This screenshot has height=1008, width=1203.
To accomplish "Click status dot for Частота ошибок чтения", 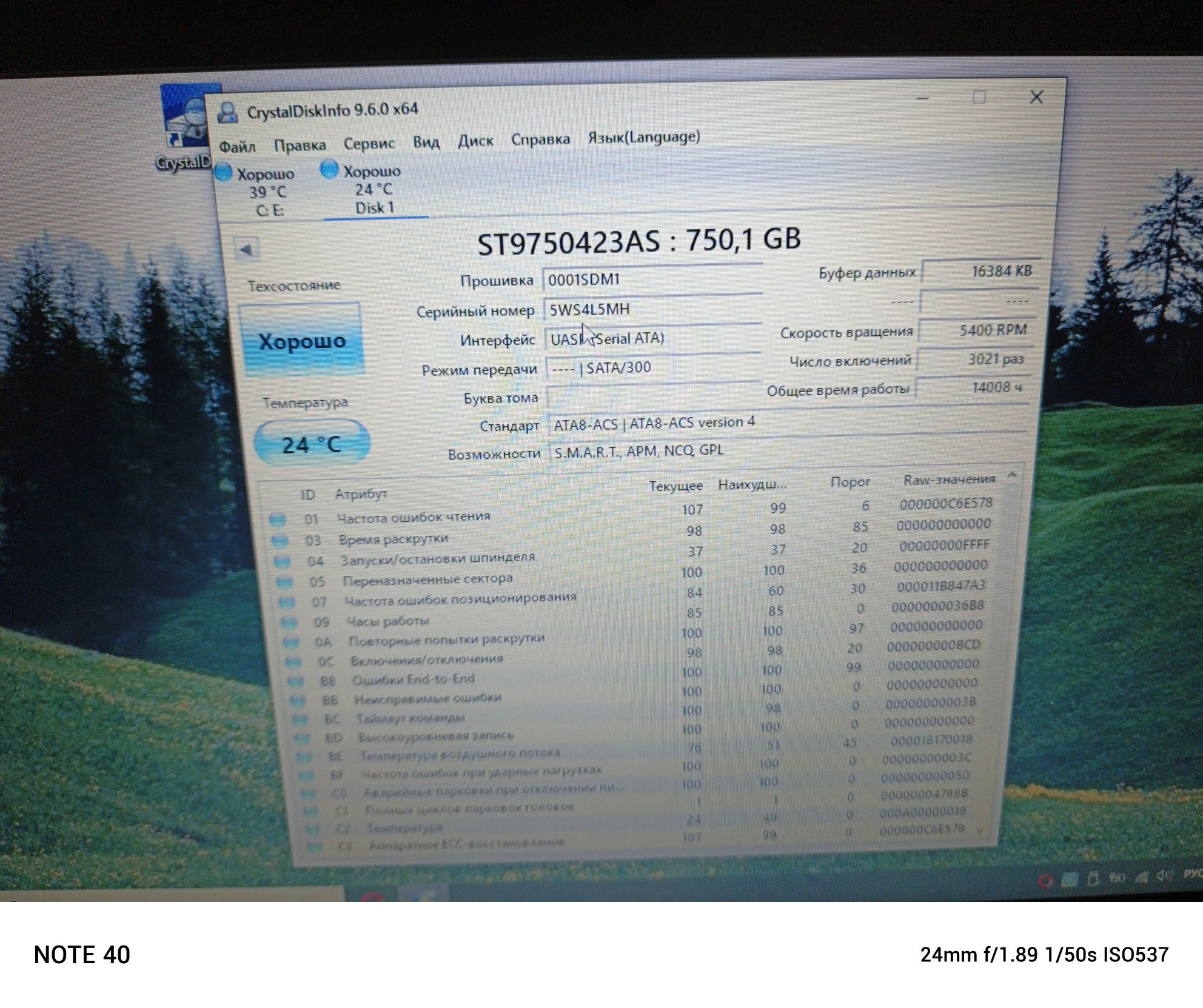I will coord(278,519).
